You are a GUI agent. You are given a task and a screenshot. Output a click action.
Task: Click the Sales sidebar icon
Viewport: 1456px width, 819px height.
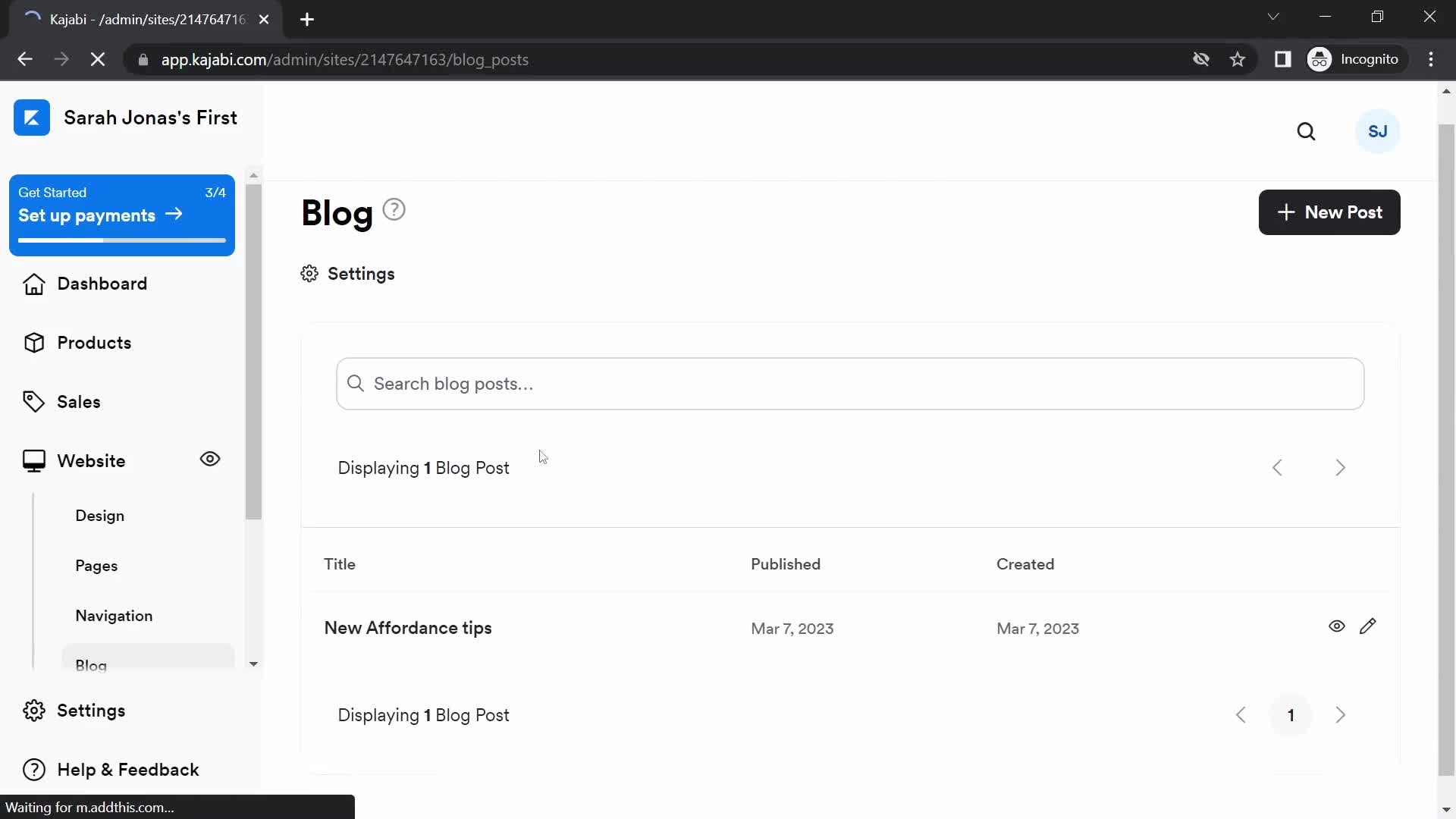click(x=33, y=402)
